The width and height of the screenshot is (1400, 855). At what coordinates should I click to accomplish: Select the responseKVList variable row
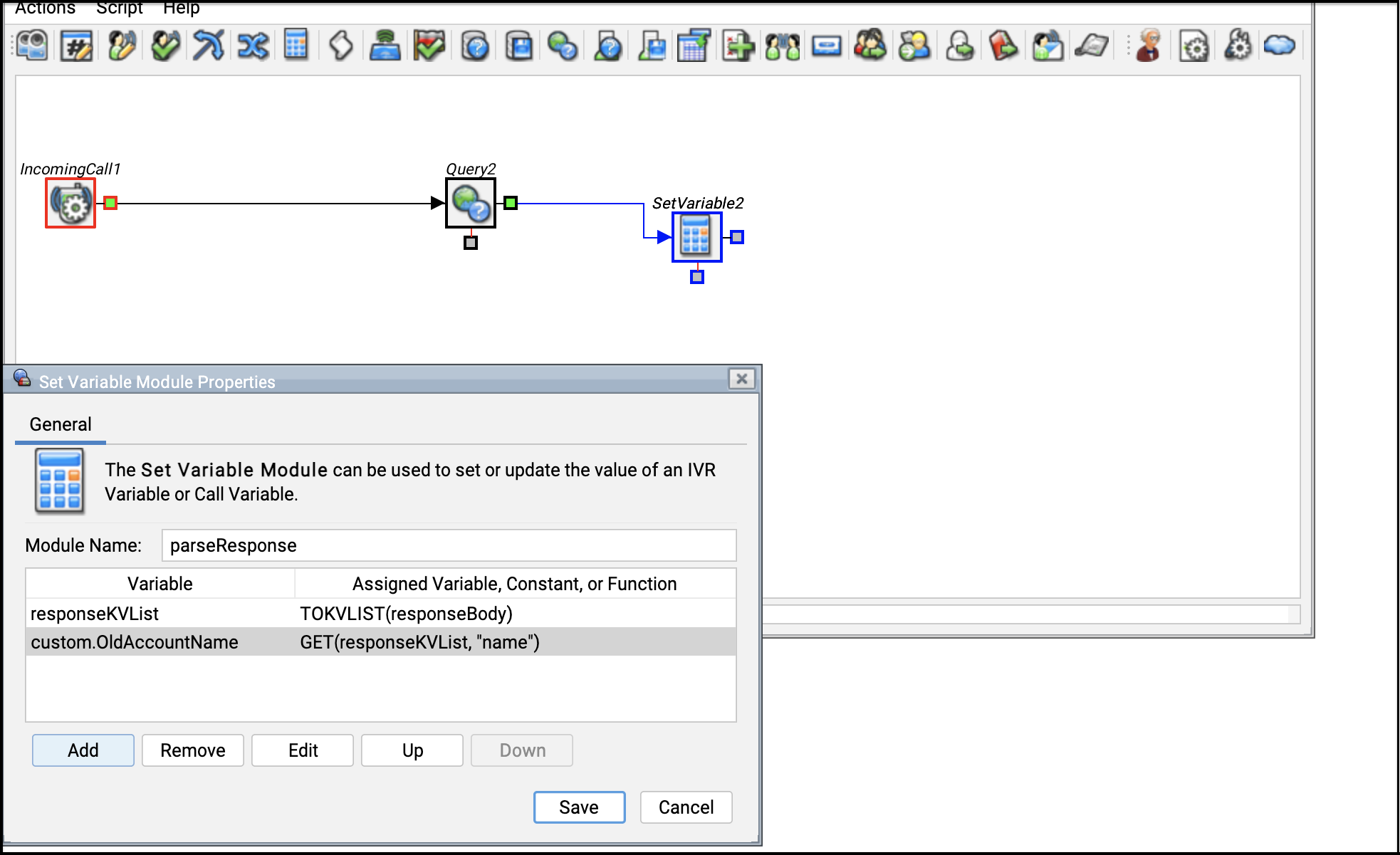tap(381, 614)
